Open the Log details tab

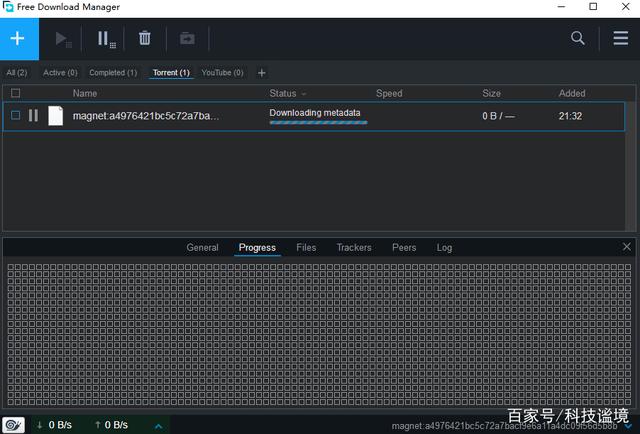[x=444, y=247]
